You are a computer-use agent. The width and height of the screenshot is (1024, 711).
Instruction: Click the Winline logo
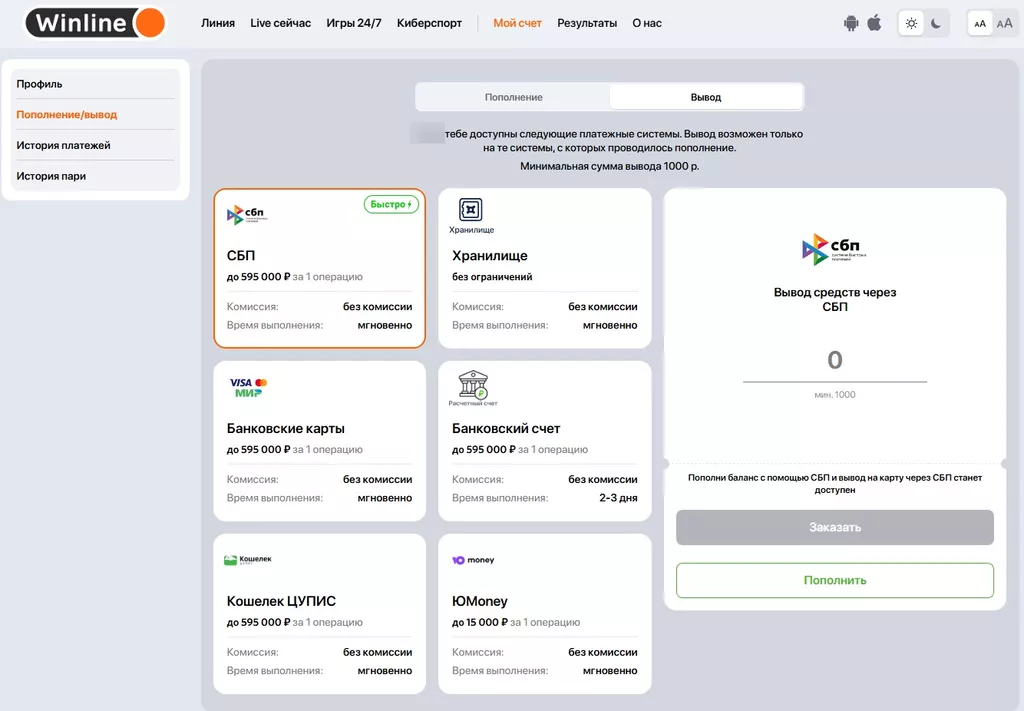pyautogui.click(x=95, y=23)
